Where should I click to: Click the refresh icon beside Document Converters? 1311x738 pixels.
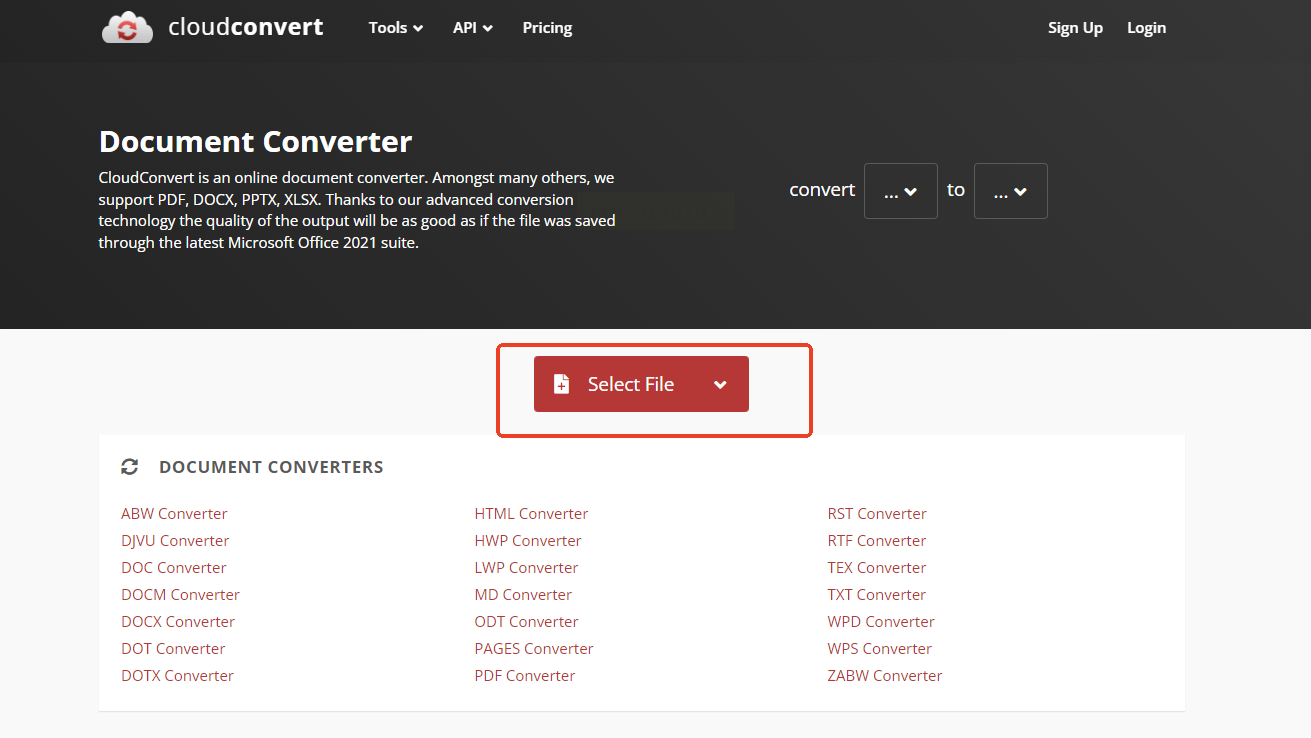coord(129,467)
